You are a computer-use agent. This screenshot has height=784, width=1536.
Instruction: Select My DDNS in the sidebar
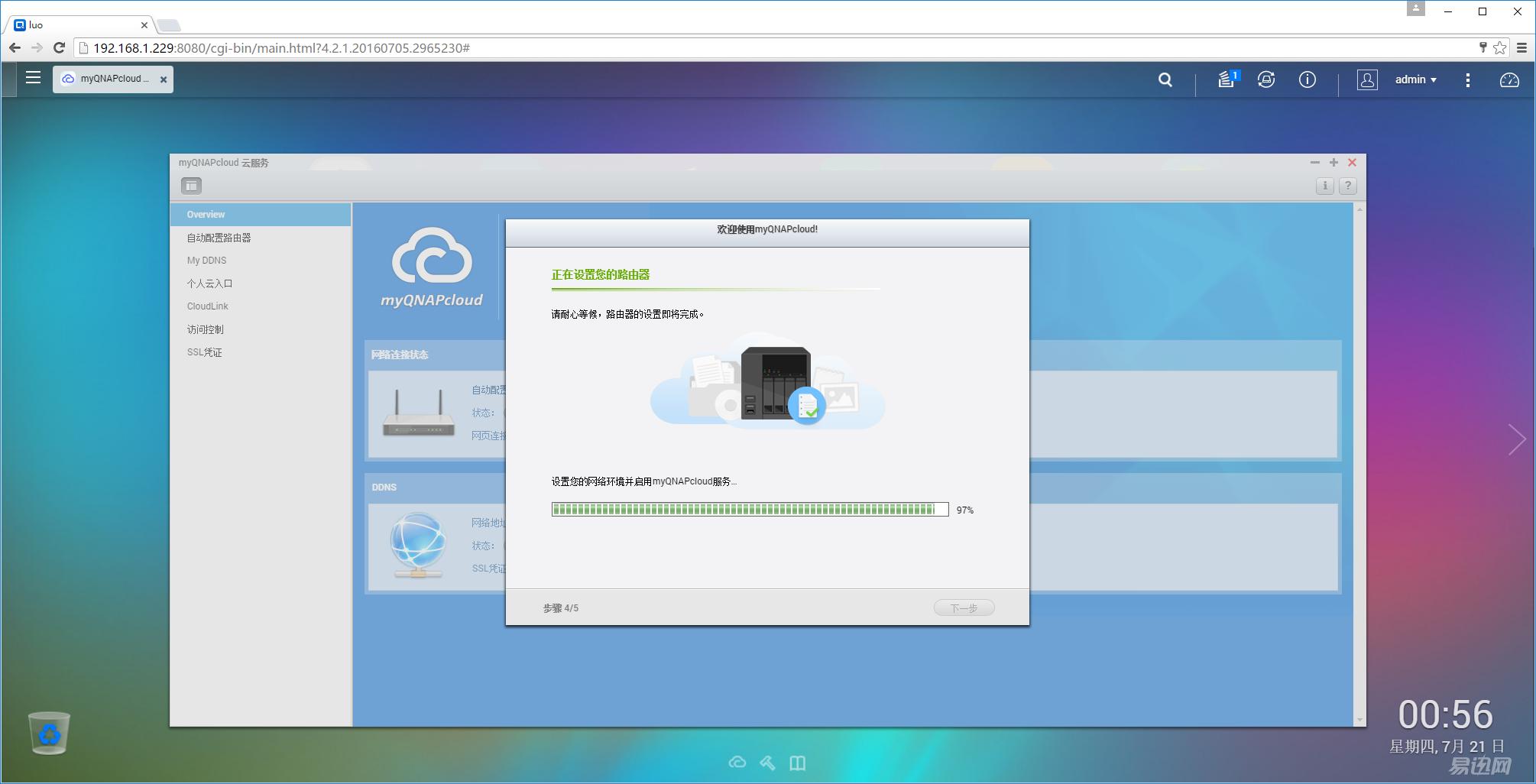pyautogui.click(x=207, y=261)
